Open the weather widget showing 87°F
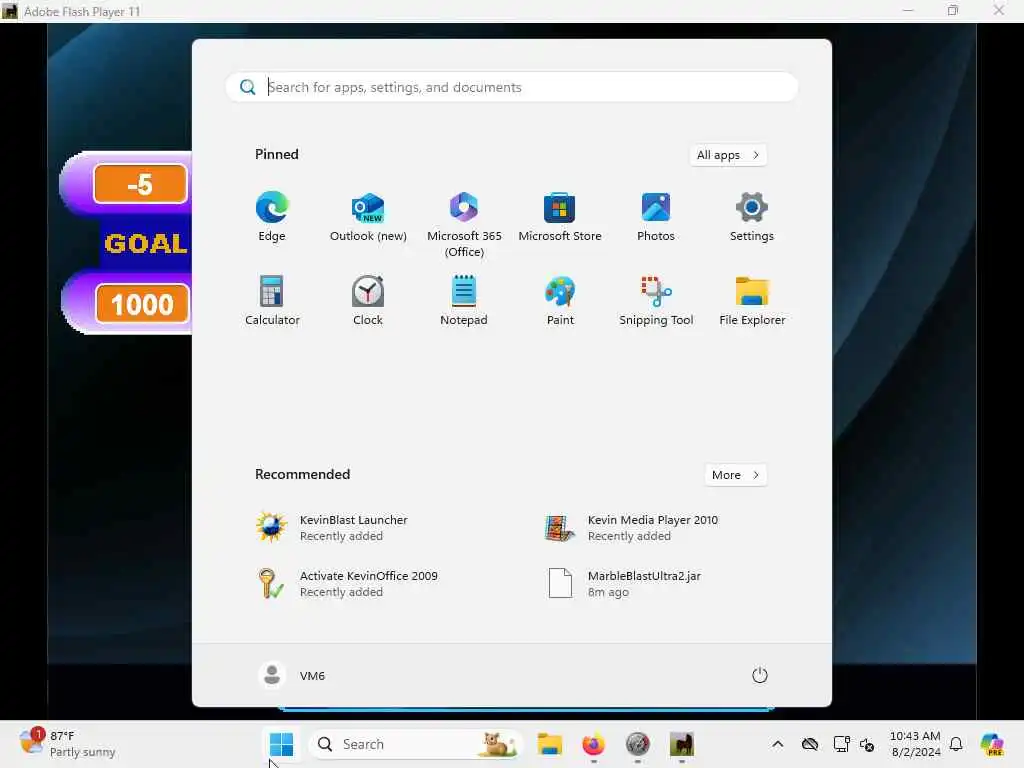 [67, 744]
